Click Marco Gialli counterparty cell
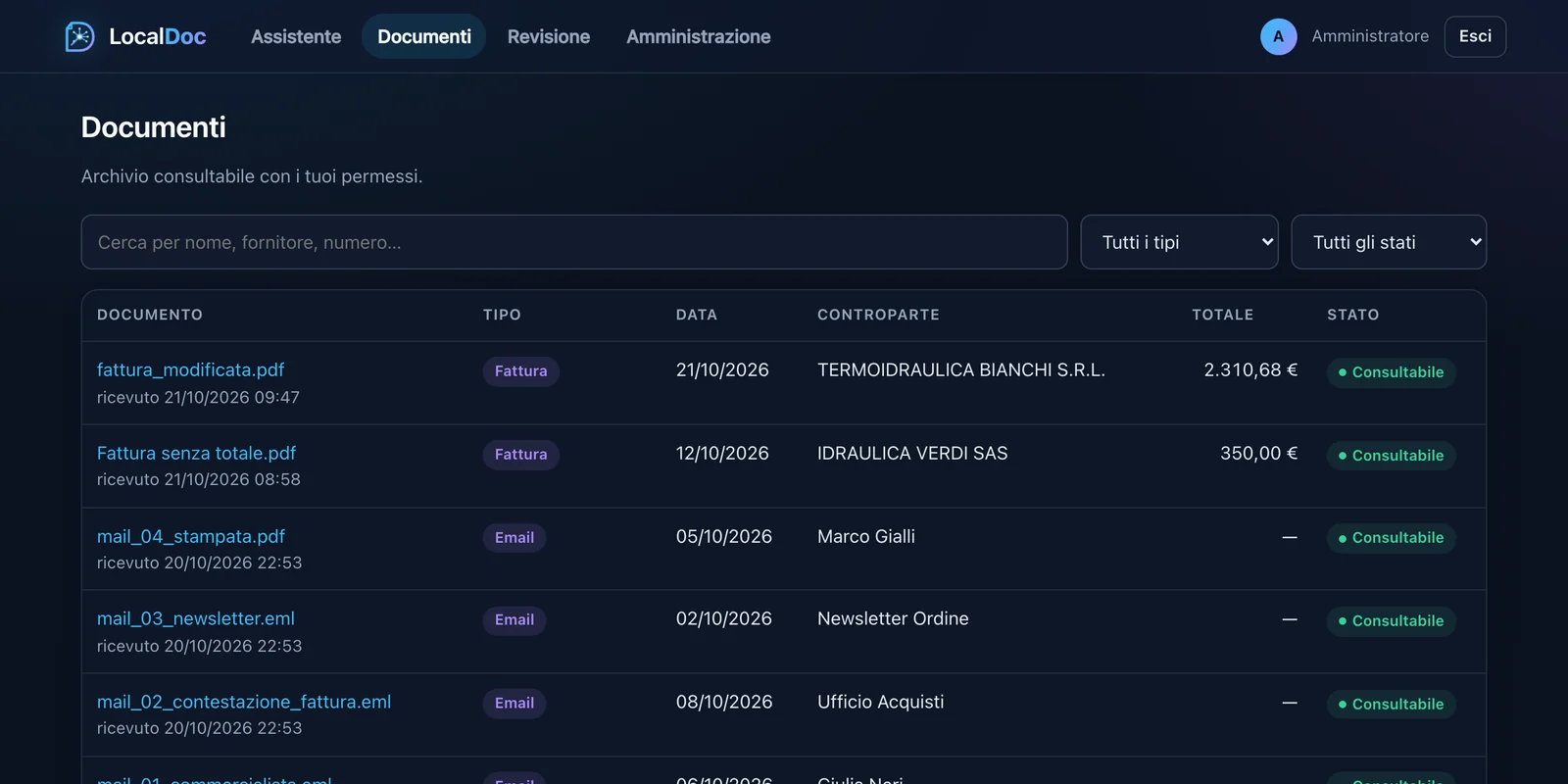The width and height of the screenshot is (1568, 784). click(x=866, y=536)
